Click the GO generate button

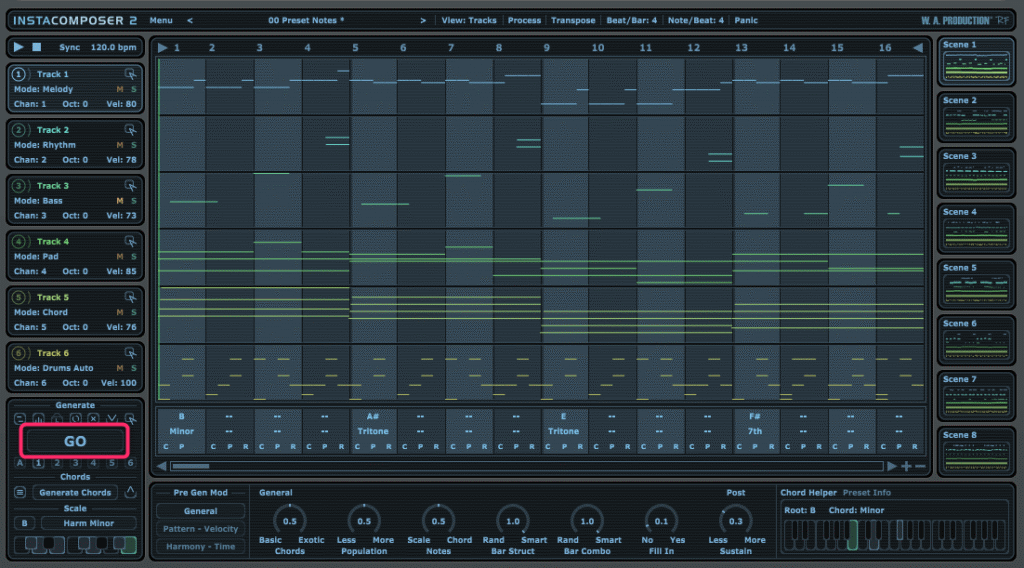74,441
